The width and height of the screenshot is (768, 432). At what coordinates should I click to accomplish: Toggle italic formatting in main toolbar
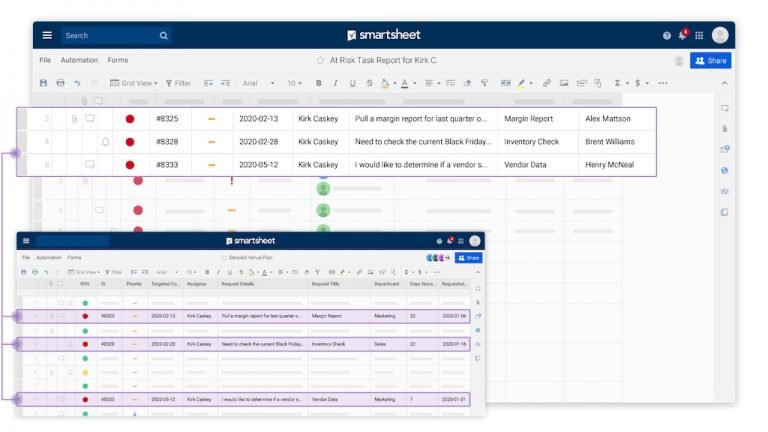coord(336,83)
